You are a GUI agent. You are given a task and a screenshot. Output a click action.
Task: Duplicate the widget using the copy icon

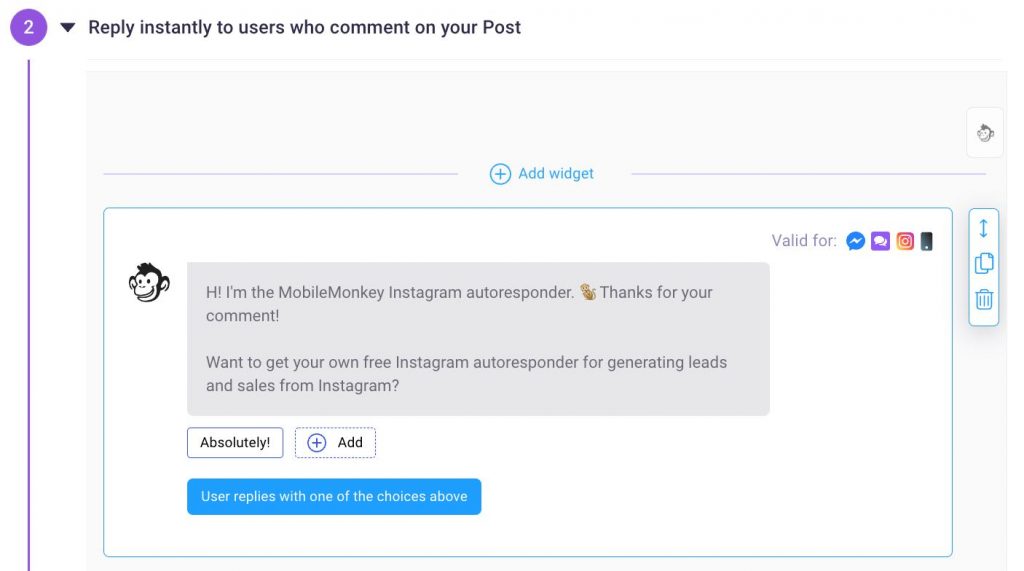pos(984,263)
